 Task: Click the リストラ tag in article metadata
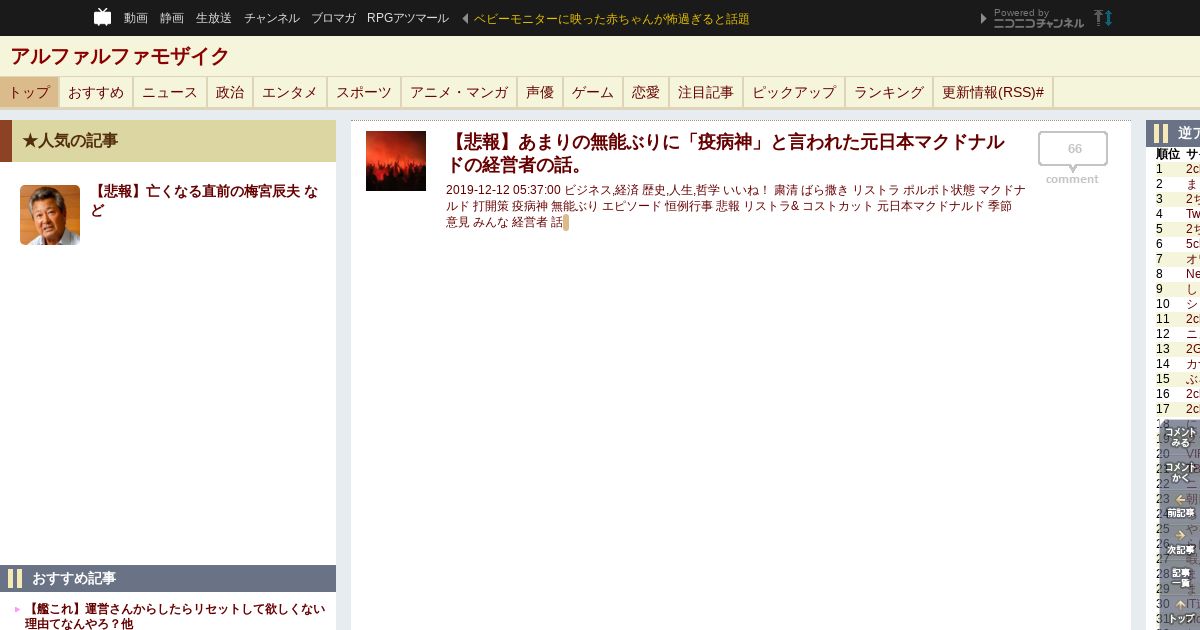[x=875, y=190]
